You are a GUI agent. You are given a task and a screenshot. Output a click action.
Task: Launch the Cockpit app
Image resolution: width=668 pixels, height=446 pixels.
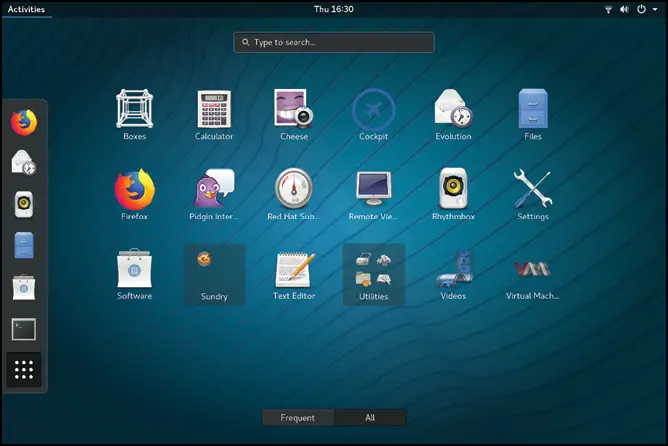click(373, 110)
